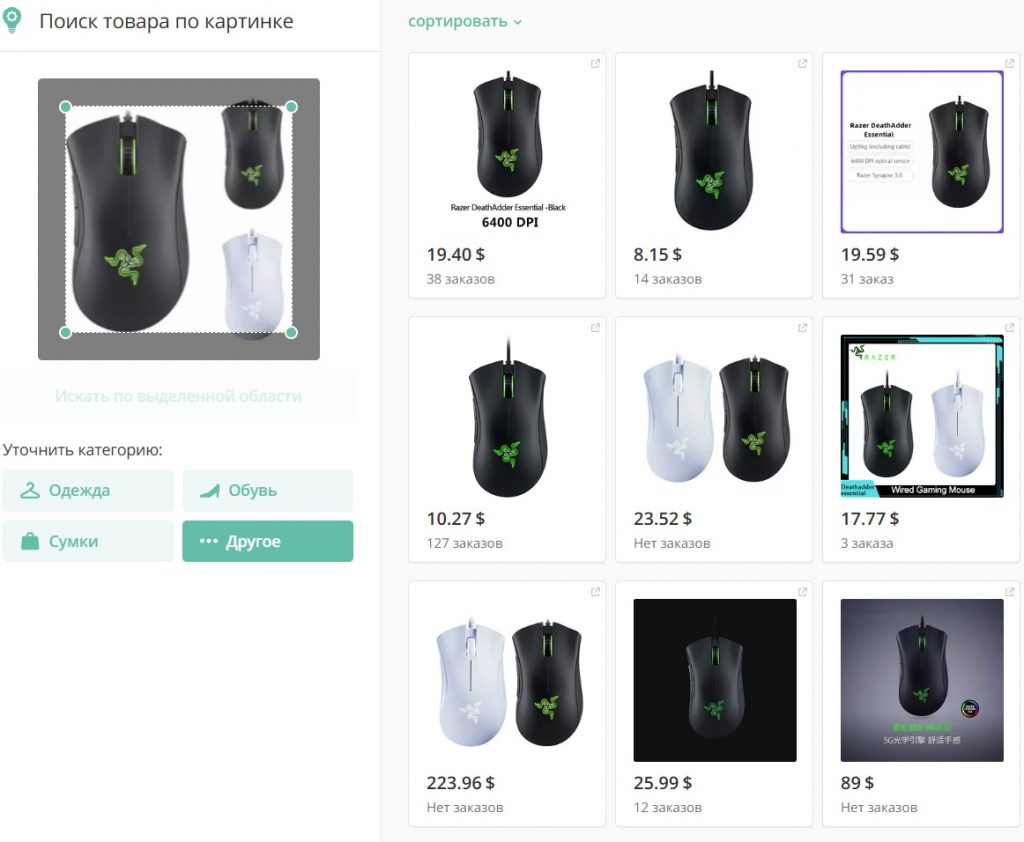This screenshot has height=842, width=1024.
Task: Open the 19.40 $ product in new tab
Action: click(x=595, y=64)
